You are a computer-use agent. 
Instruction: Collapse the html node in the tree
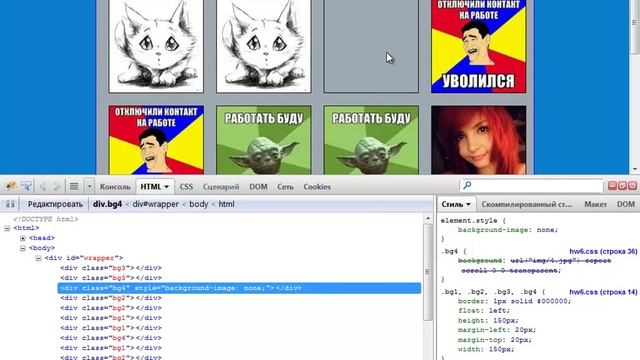[x=7, y=228]
